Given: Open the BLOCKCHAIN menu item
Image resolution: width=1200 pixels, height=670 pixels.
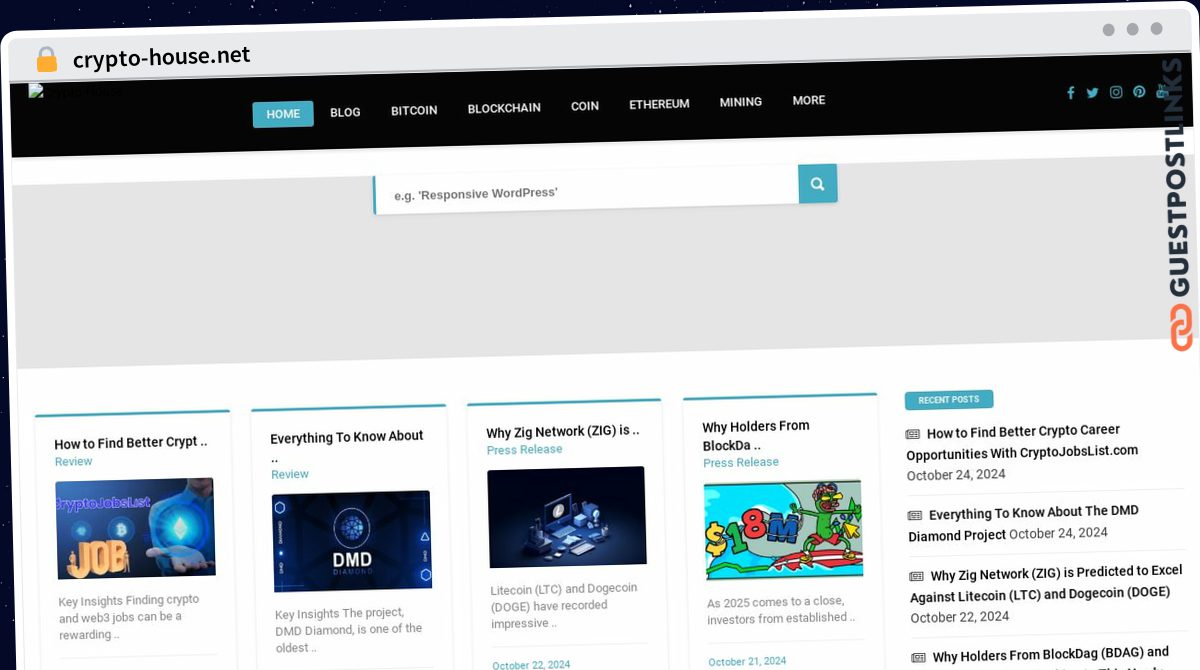Looking at the screenshot, I should coord(504,108).
